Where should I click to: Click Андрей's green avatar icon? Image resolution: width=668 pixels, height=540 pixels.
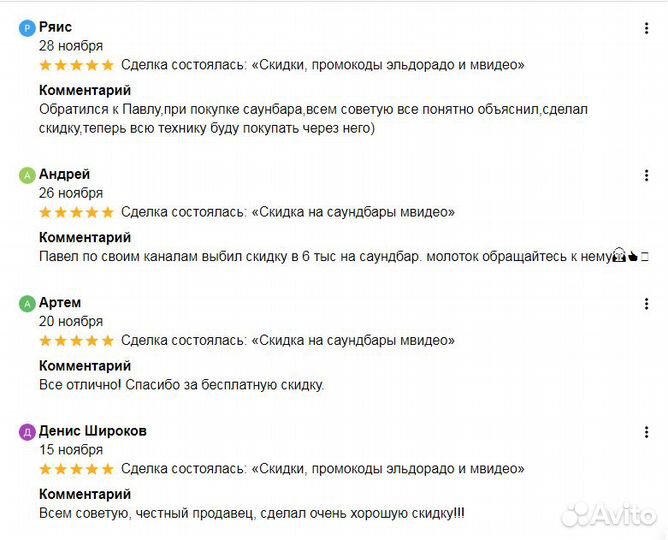27,175
